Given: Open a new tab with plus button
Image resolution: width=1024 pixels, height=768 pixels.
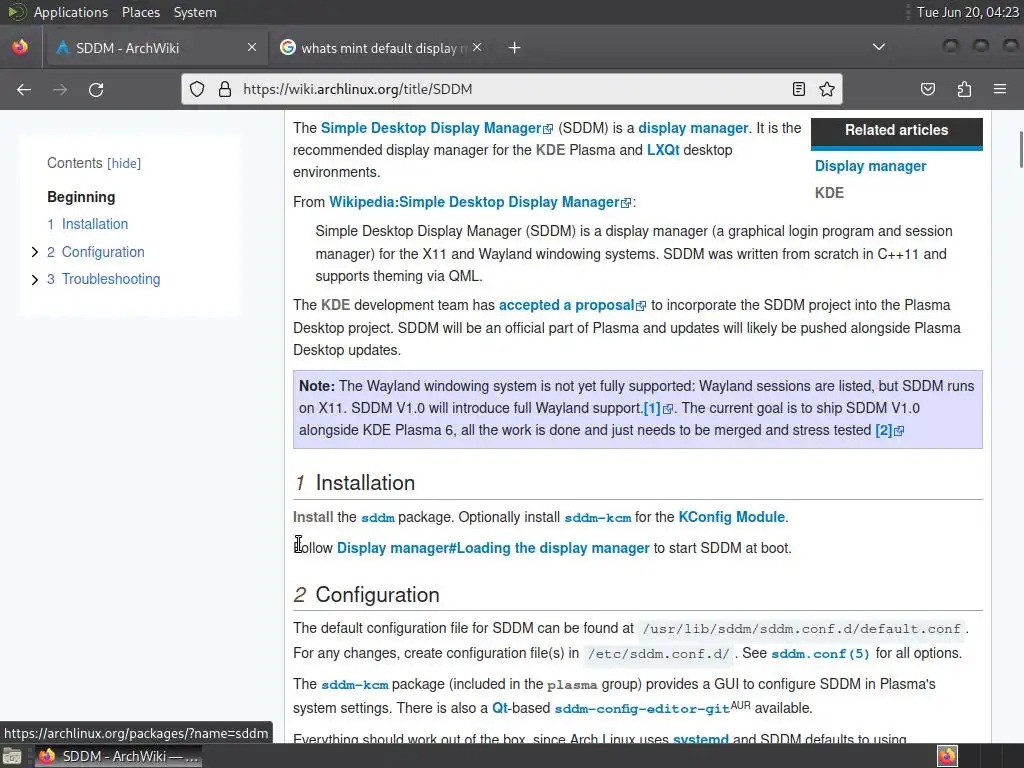Looking at the screenshot, I should [x=515, y=48].
